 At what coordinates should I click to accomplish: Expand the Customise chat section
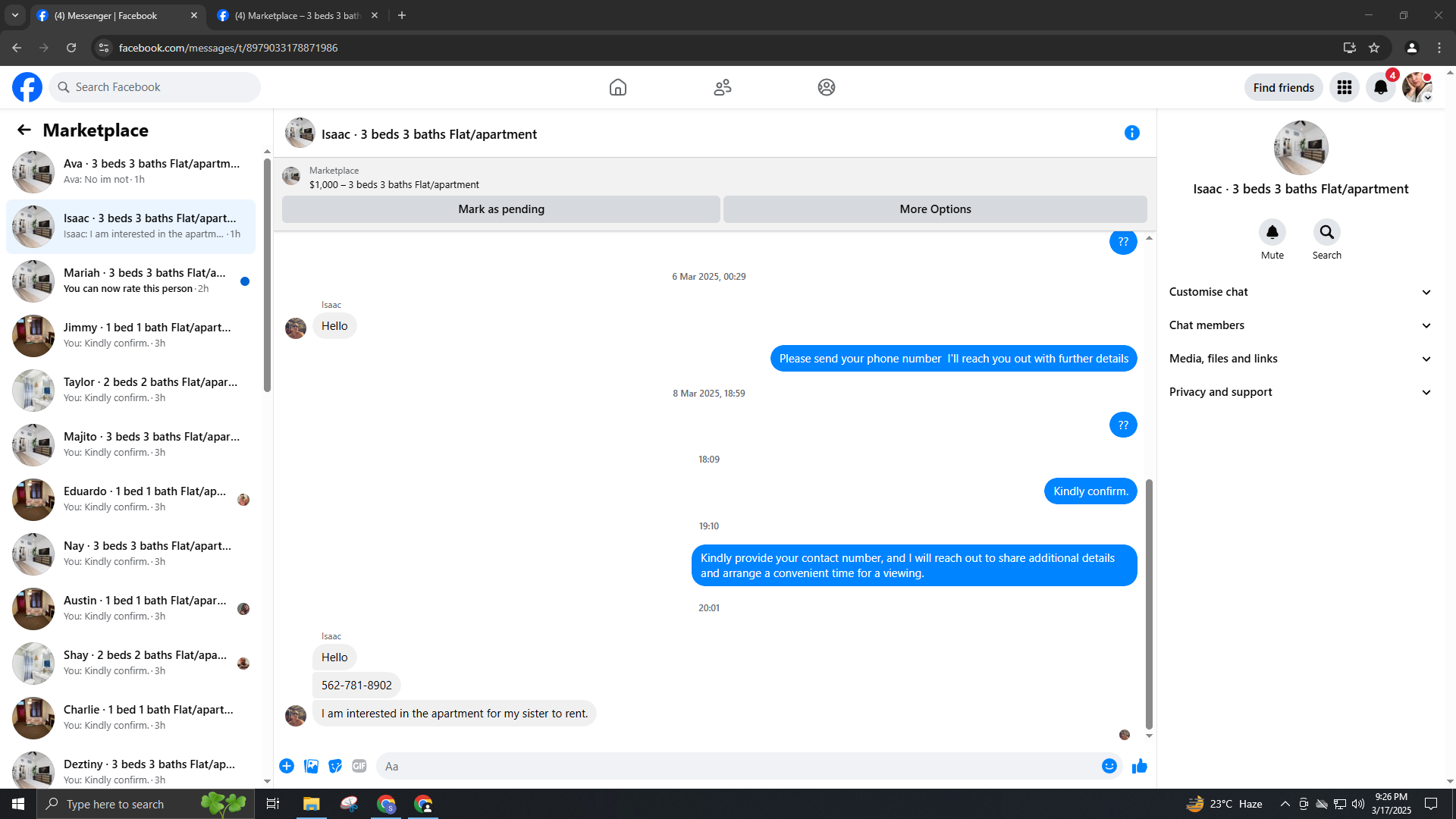tap(1300, 292)
